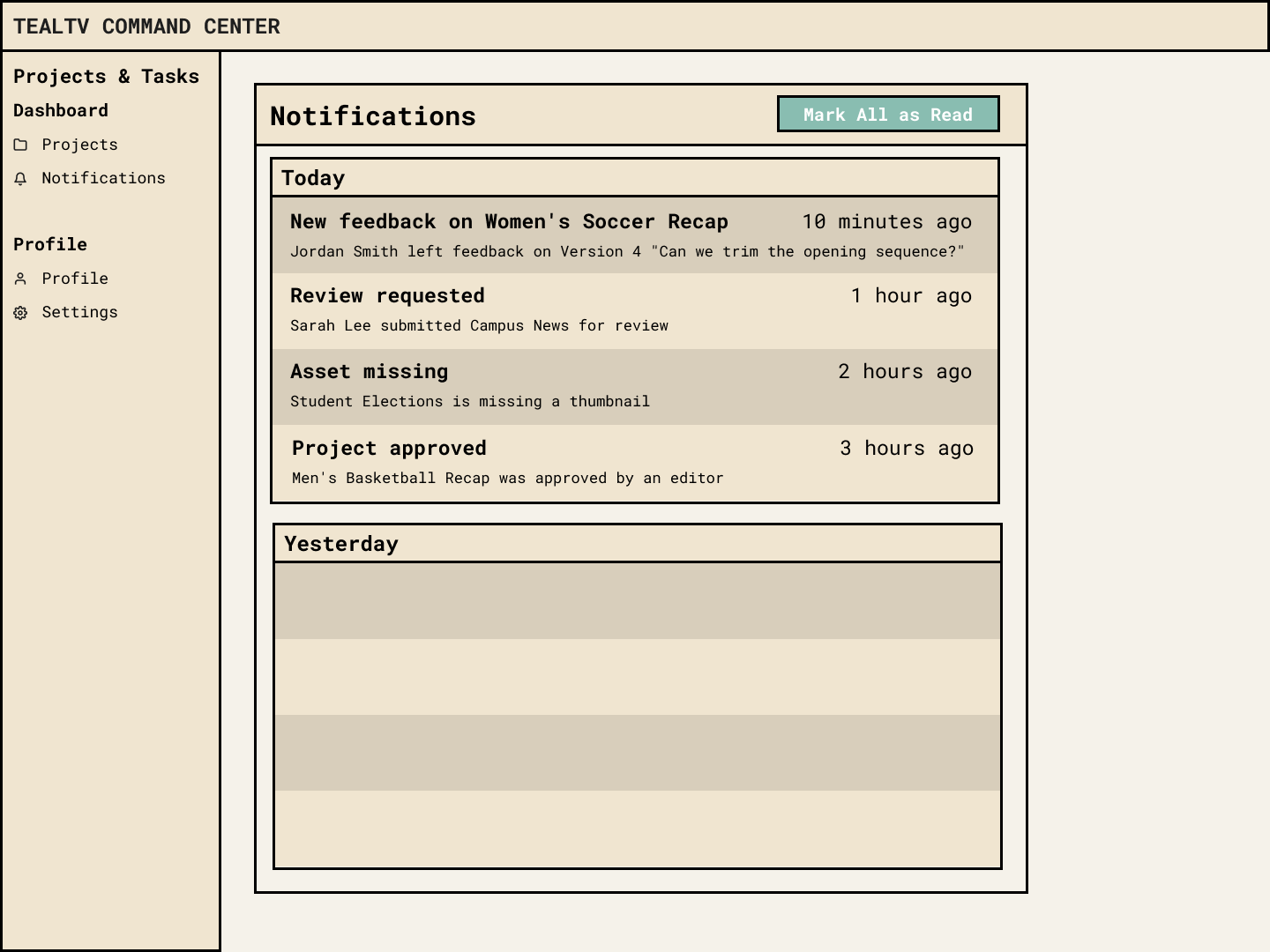Select the first empty Yesterday notification row
The height and width of the screenshot is (952, 1270).
click(638, 601)
